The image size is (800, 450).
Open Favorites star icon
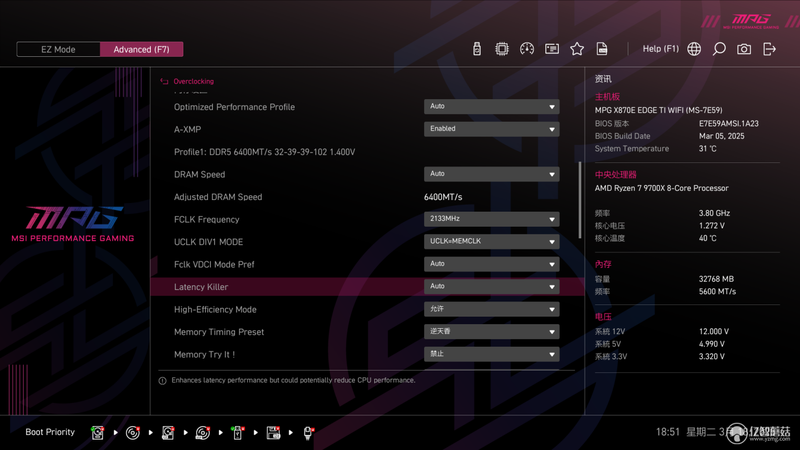(x=577, y=49)
